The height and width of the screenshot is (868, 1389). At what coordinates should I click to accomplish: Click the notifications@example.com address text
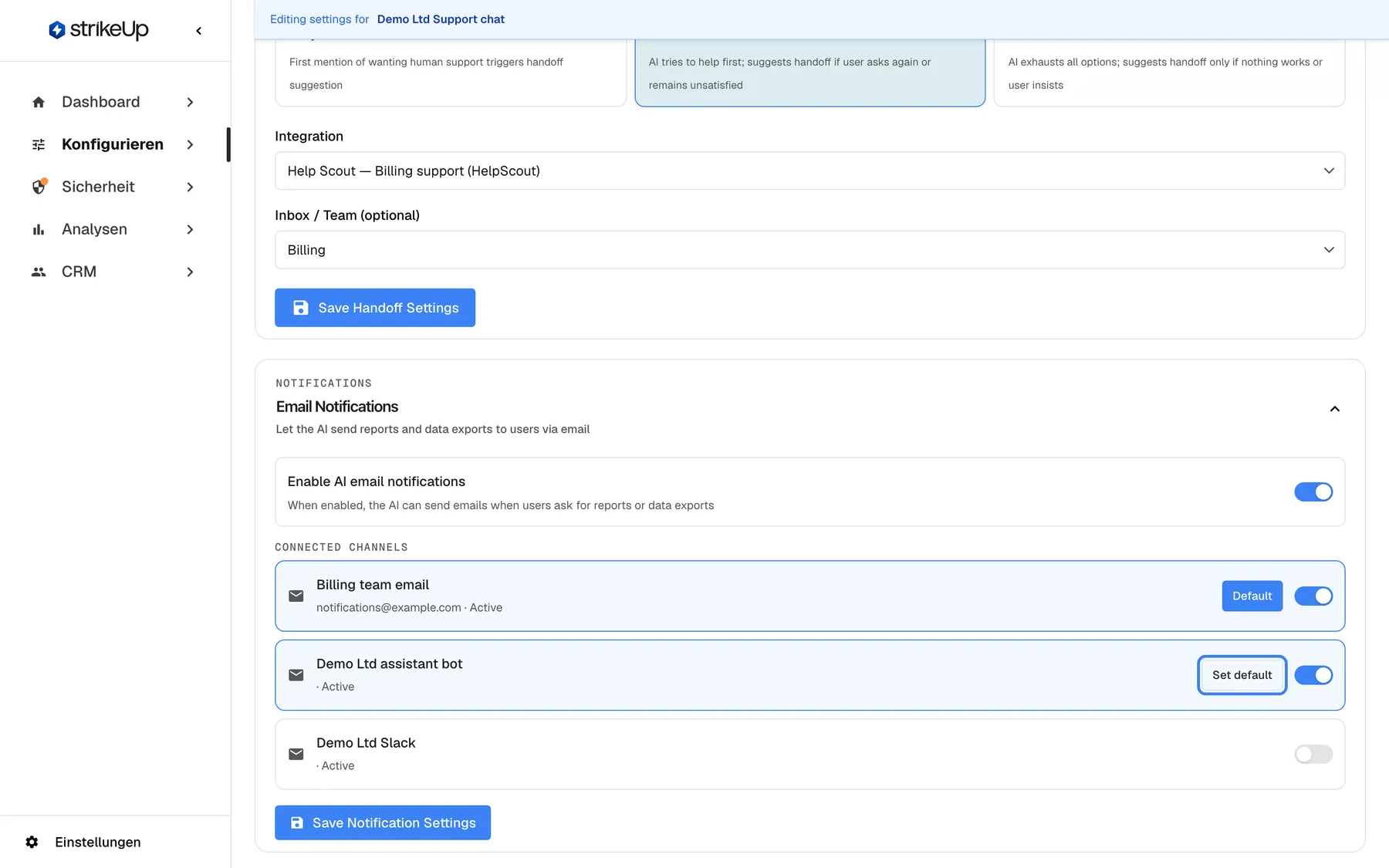point(388,608)
